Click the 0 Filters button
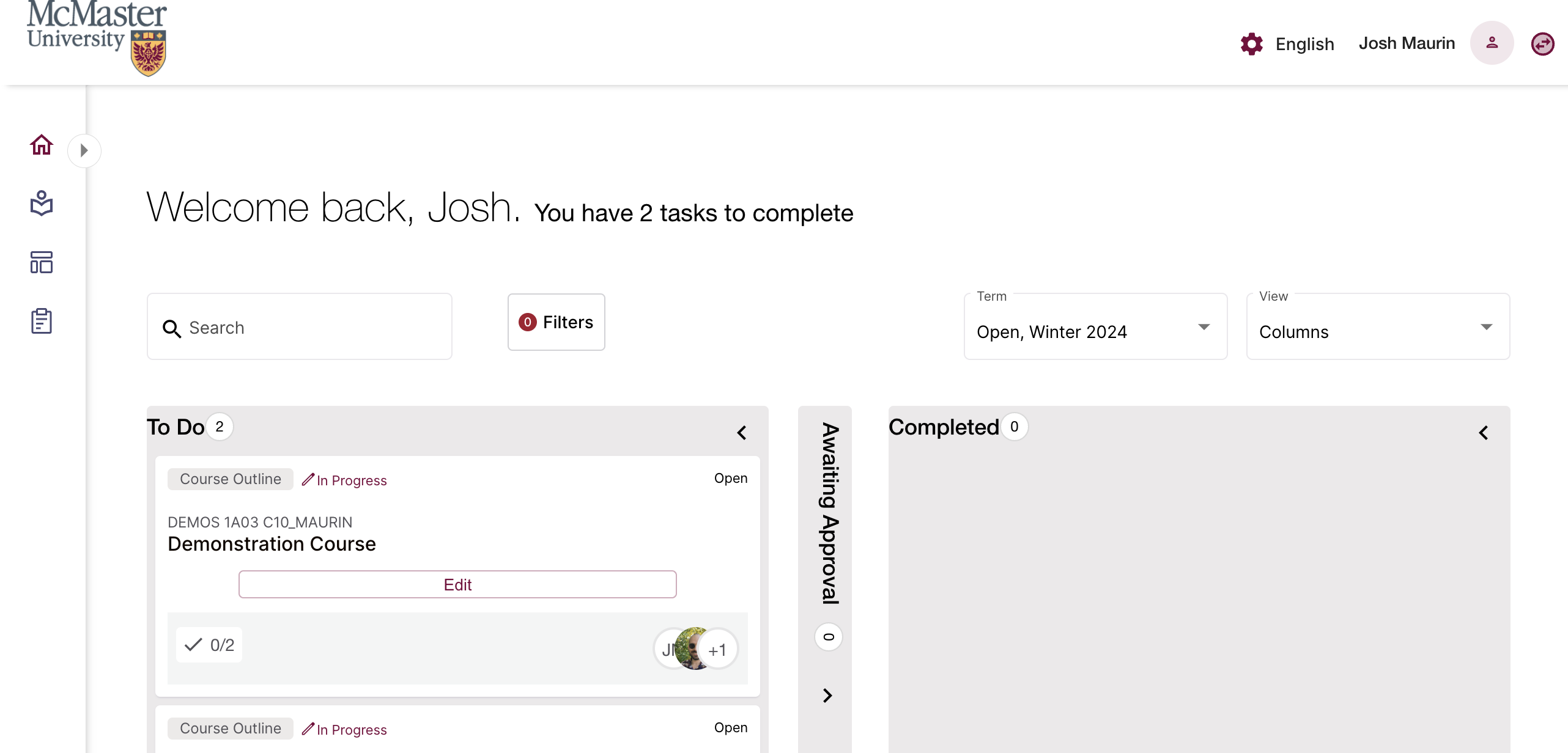Image resolution: width=1568 pixels, height=753 pixels. tap(555, 322)
